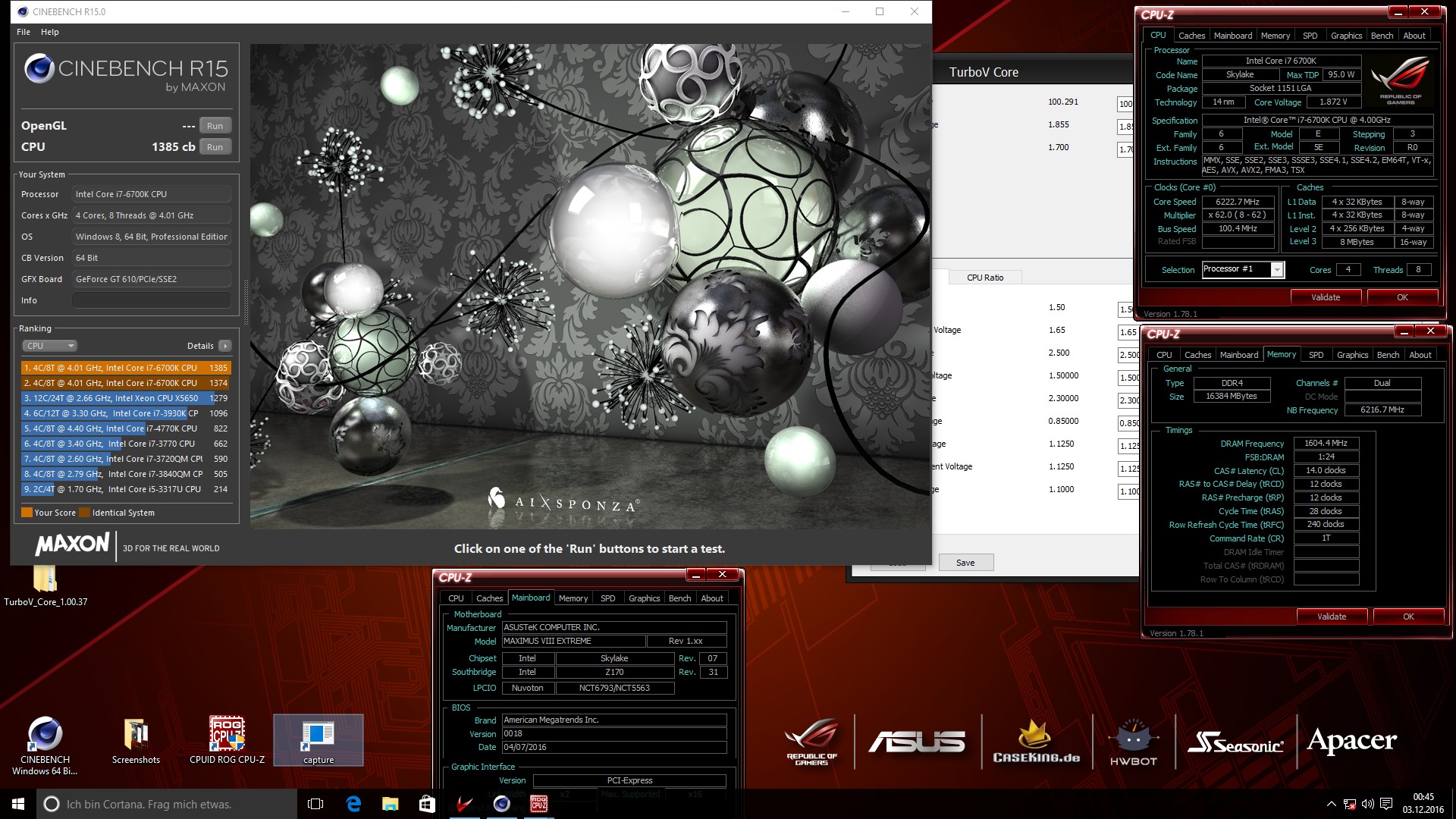Select ranking entry i7-3930K score 1096
Screen dimensions: 1456x819
pyautogui.click(x=125, y=413)
